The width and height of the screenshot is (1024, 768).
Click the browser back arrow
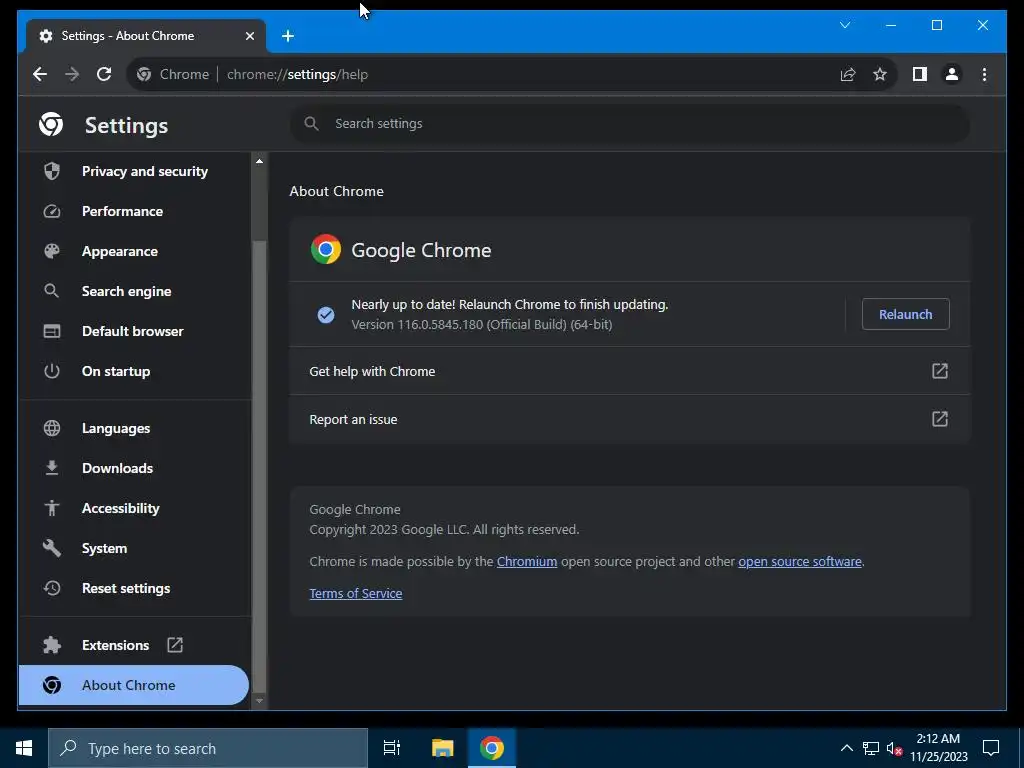click(x=40, y=74)
